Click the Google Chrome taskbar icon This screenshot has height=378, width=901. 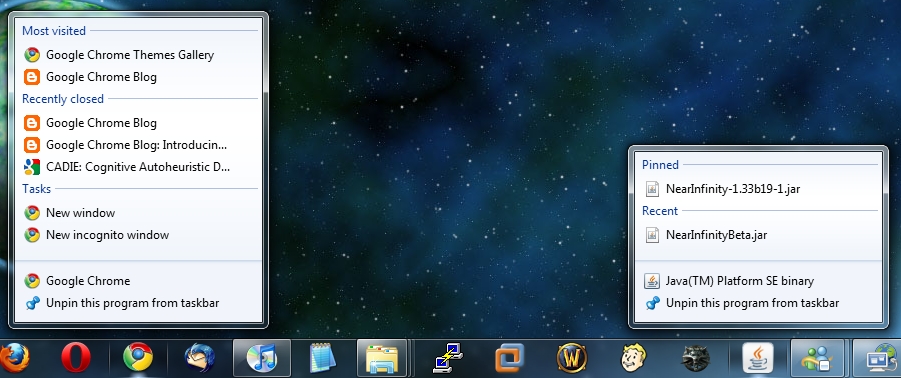click(x=138, y=358)
